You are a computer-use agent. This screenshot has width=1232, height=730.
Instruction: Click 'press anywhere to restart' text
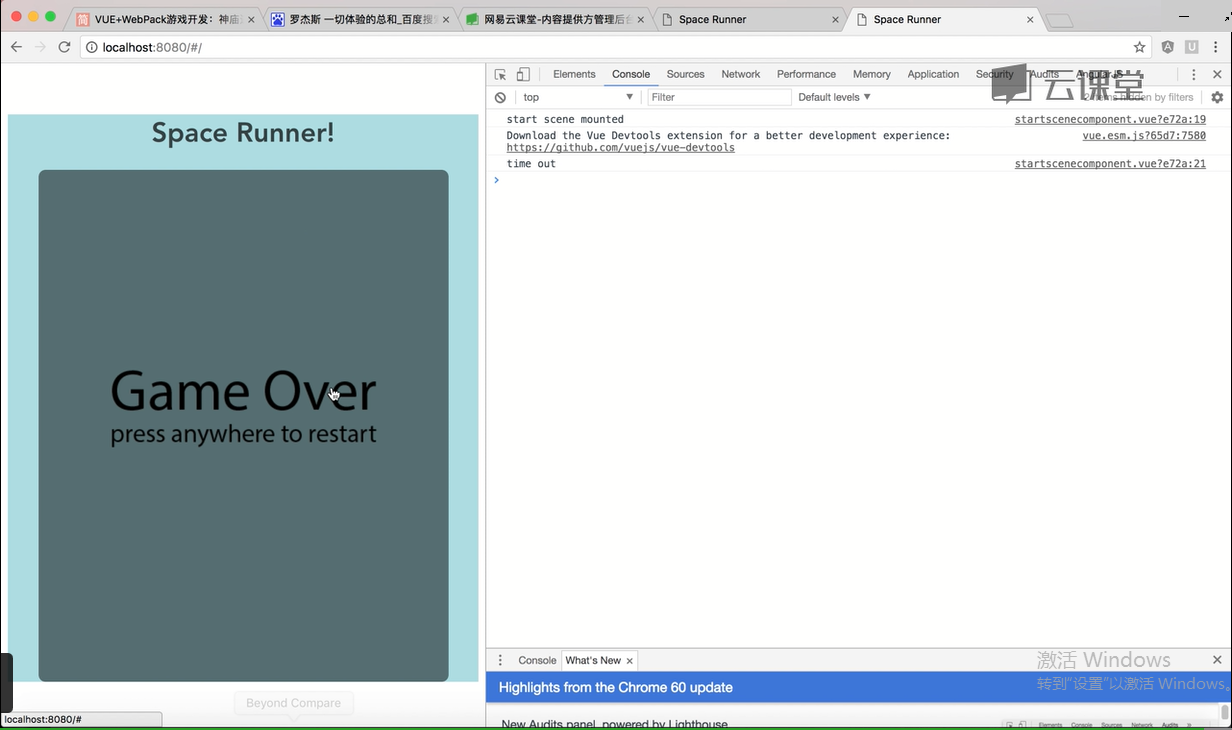pyautogui.click(x=243, y=435)
